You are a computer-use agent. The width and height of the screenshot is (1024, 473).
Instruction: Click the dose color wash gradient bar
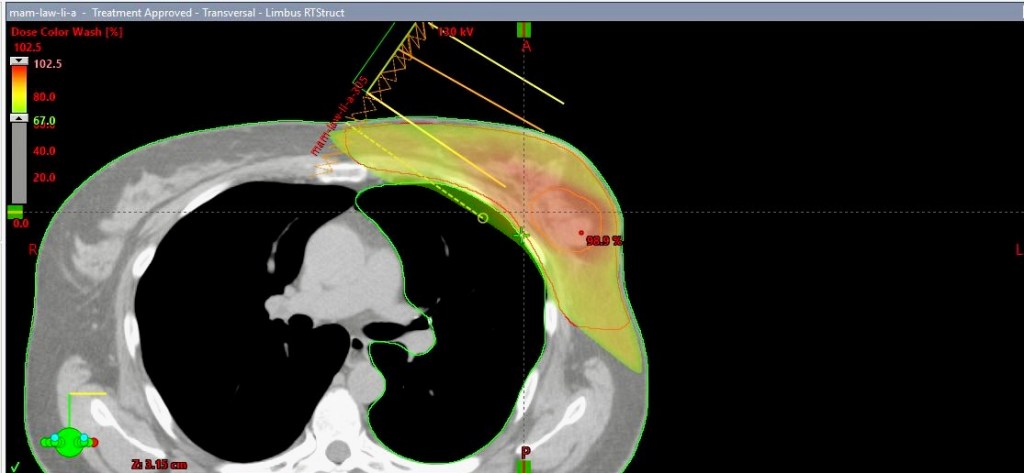(19, 90)
